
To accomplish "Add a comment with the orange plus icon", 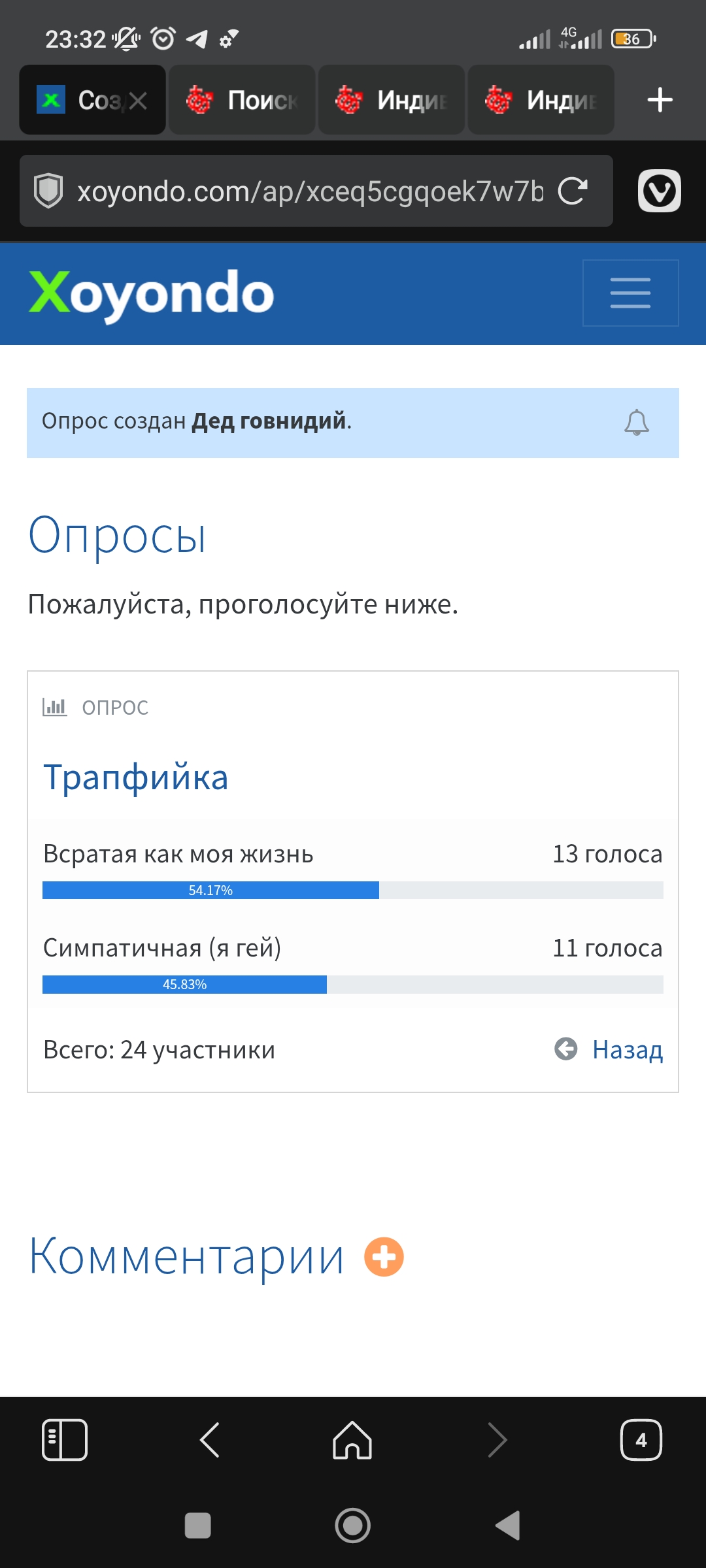I will click(384, 1256).
